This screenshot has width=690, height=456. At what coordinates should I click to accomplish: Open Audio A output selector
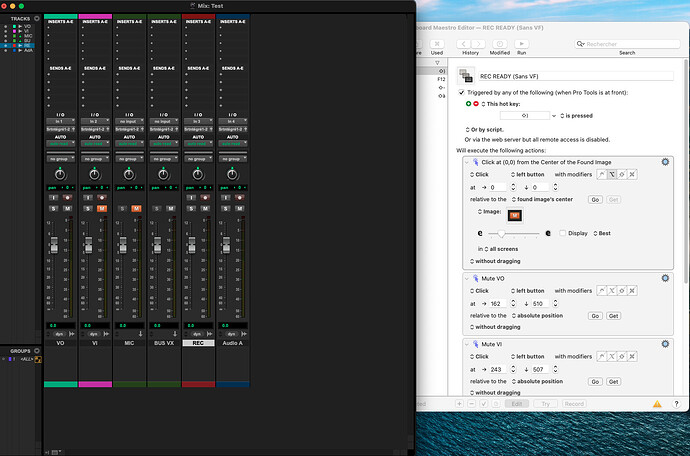(x=232, y=129)
